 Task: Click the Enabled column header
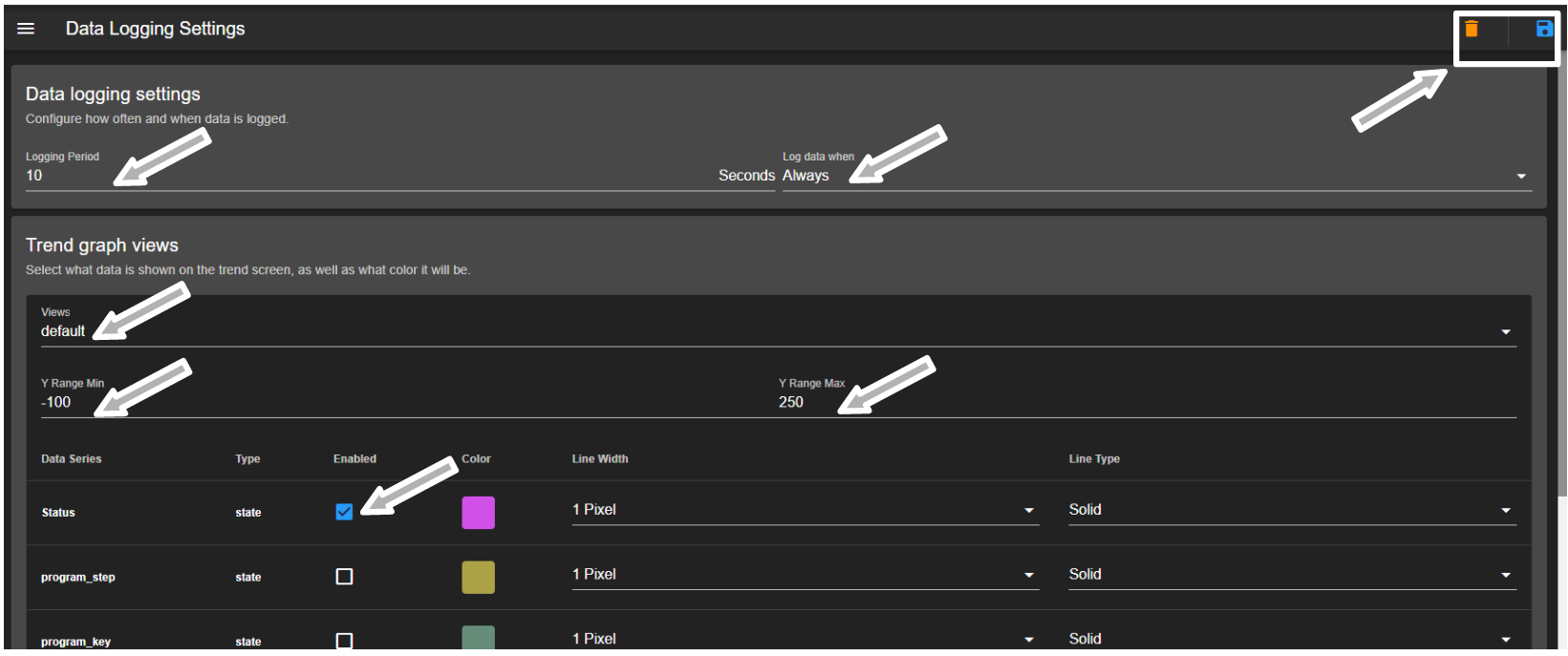click(354, 459)
